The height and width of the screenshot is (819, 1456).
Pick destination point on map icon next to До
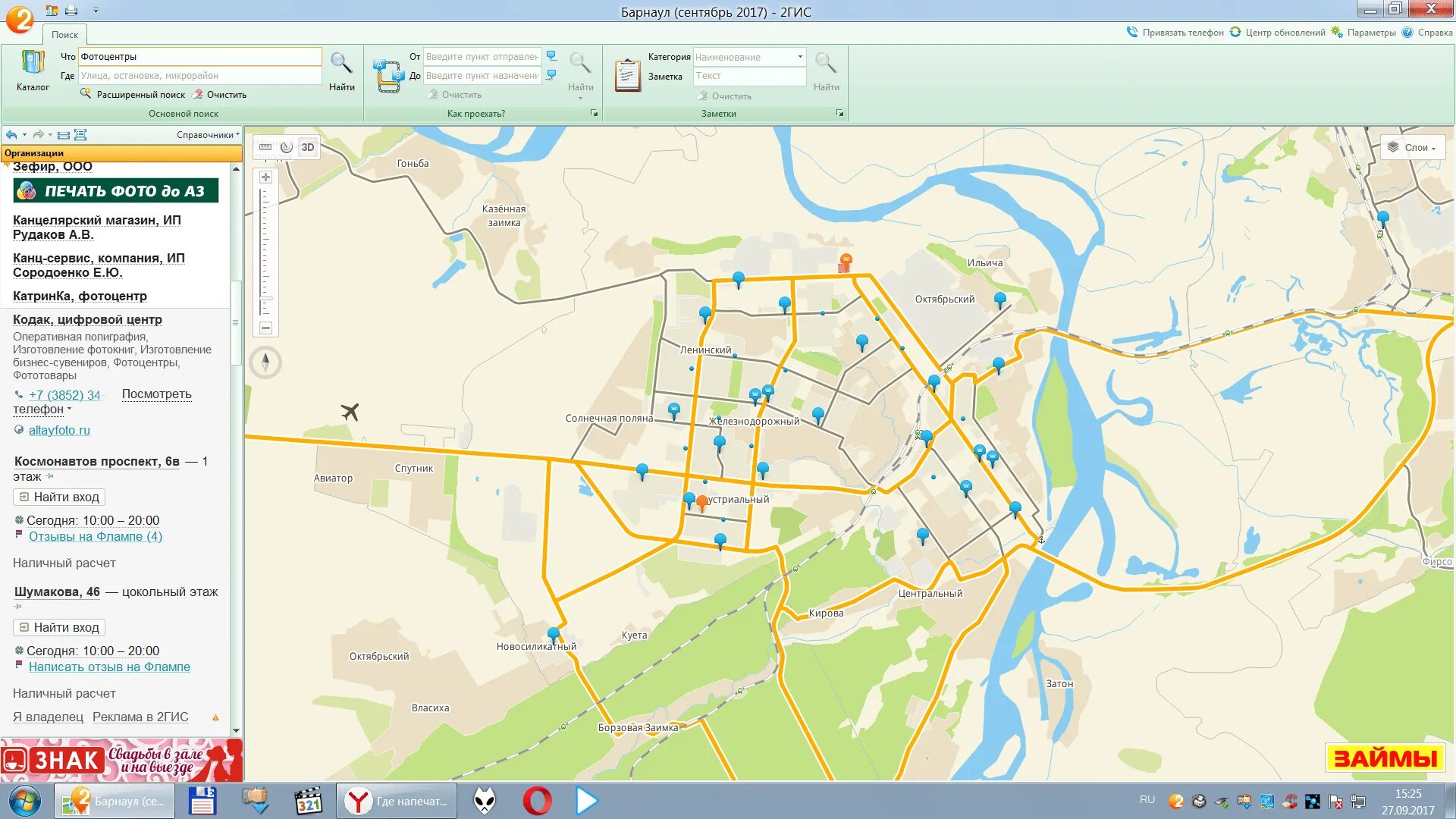click(551, 75)
